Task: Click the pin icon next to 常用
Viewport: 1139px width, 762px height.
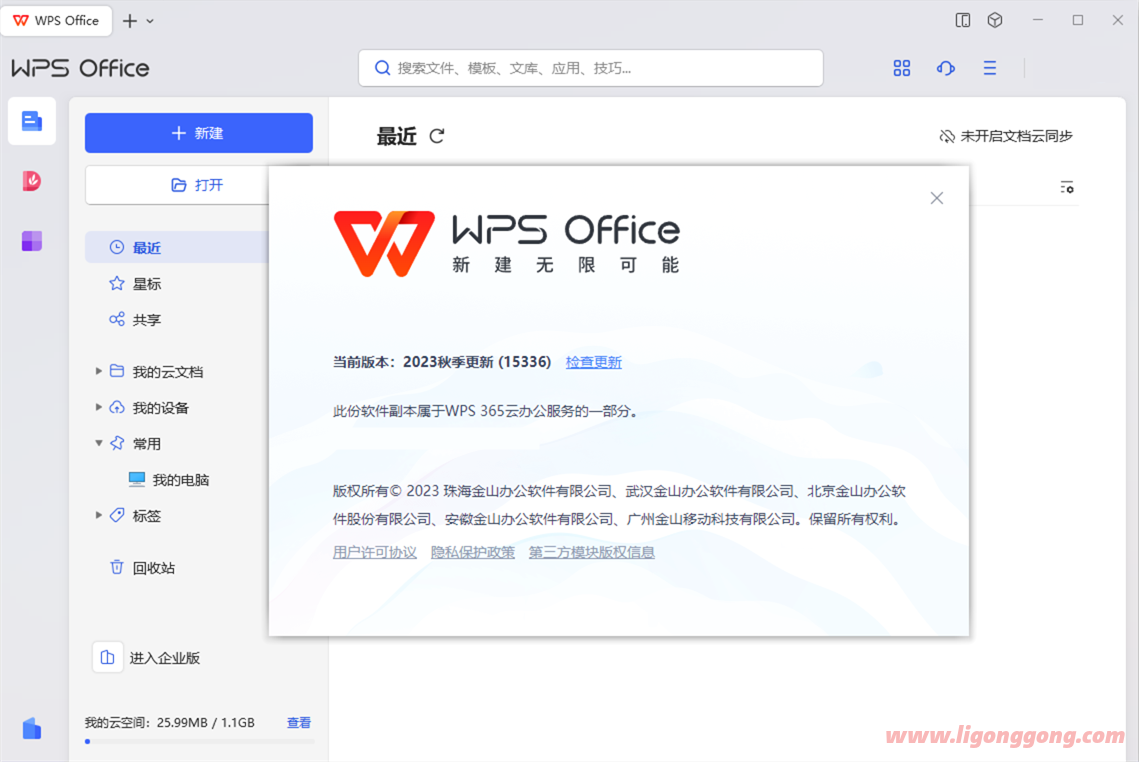Action: (117, 443)
